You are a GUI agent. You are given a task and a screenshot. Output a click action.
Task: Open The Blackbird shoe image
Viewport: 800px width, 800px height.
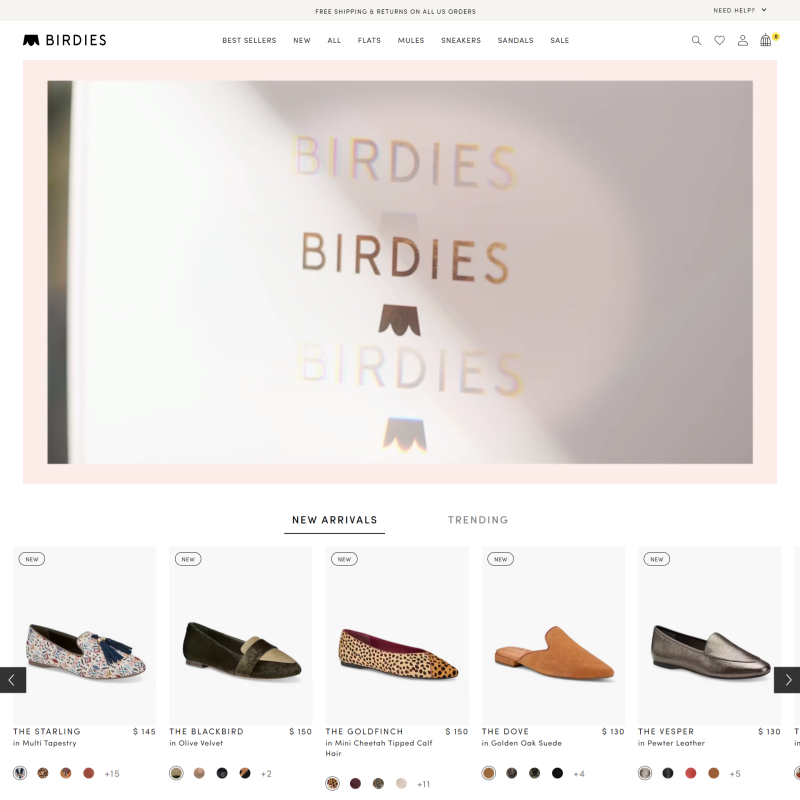click(241, 636)
